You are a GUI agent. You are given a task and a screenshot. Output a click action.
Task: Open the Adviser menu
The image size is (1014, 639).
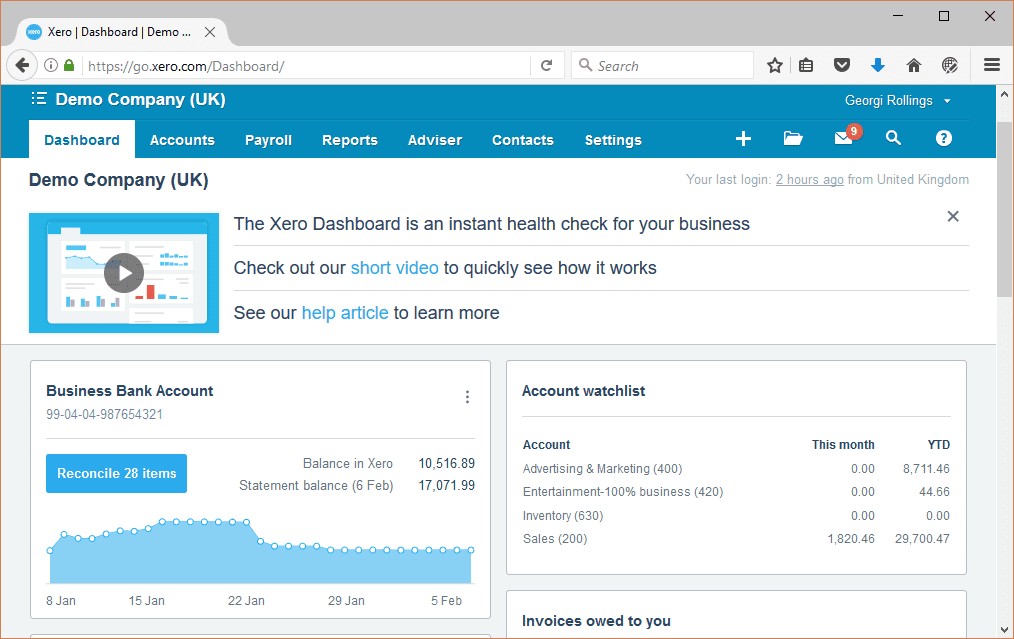(435, 140)
